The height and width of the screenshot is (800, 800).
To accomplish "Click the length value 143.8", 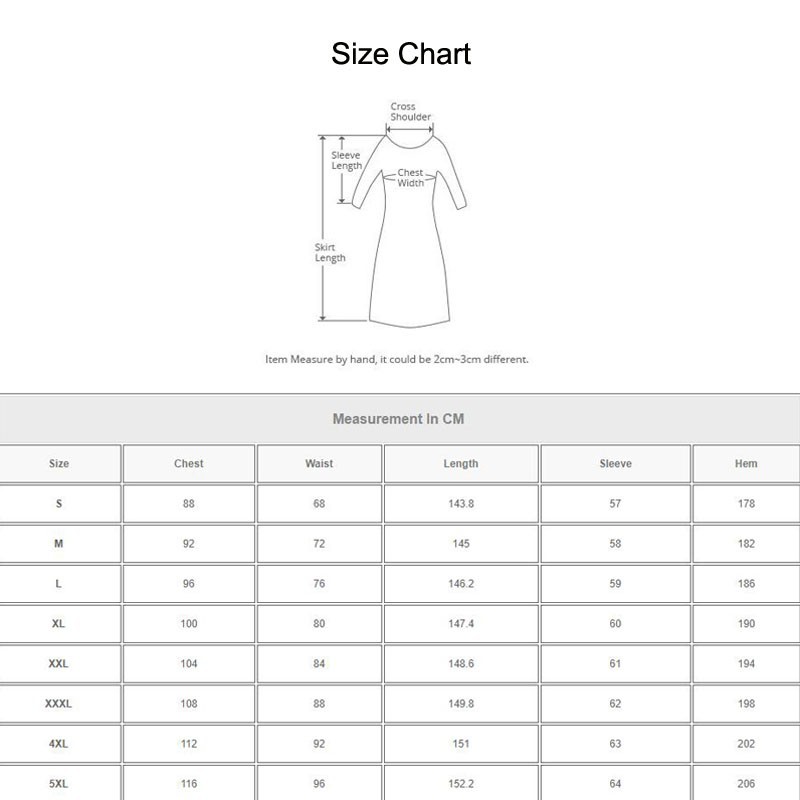I will [461, 504].
